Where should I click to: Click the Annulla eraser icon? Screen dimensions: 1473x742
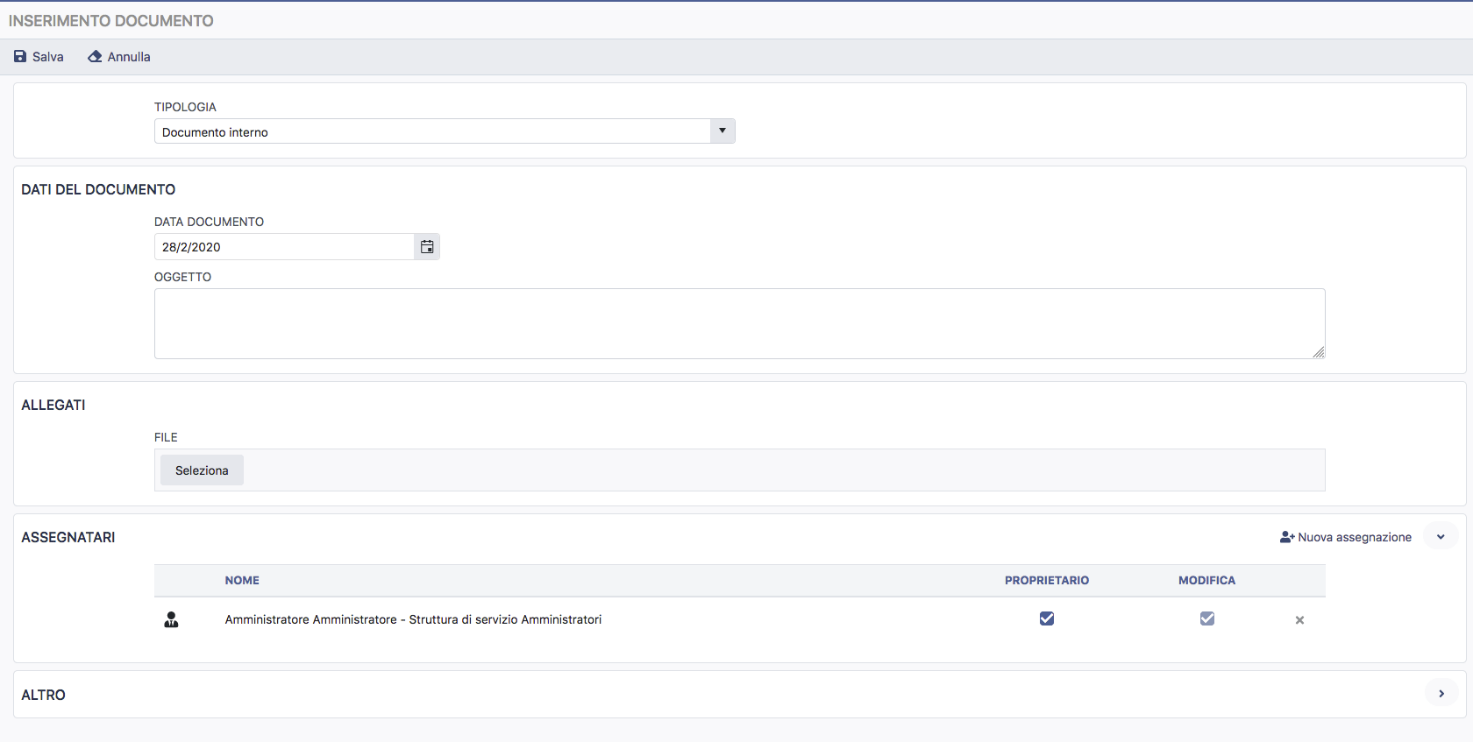pos(95,57)
